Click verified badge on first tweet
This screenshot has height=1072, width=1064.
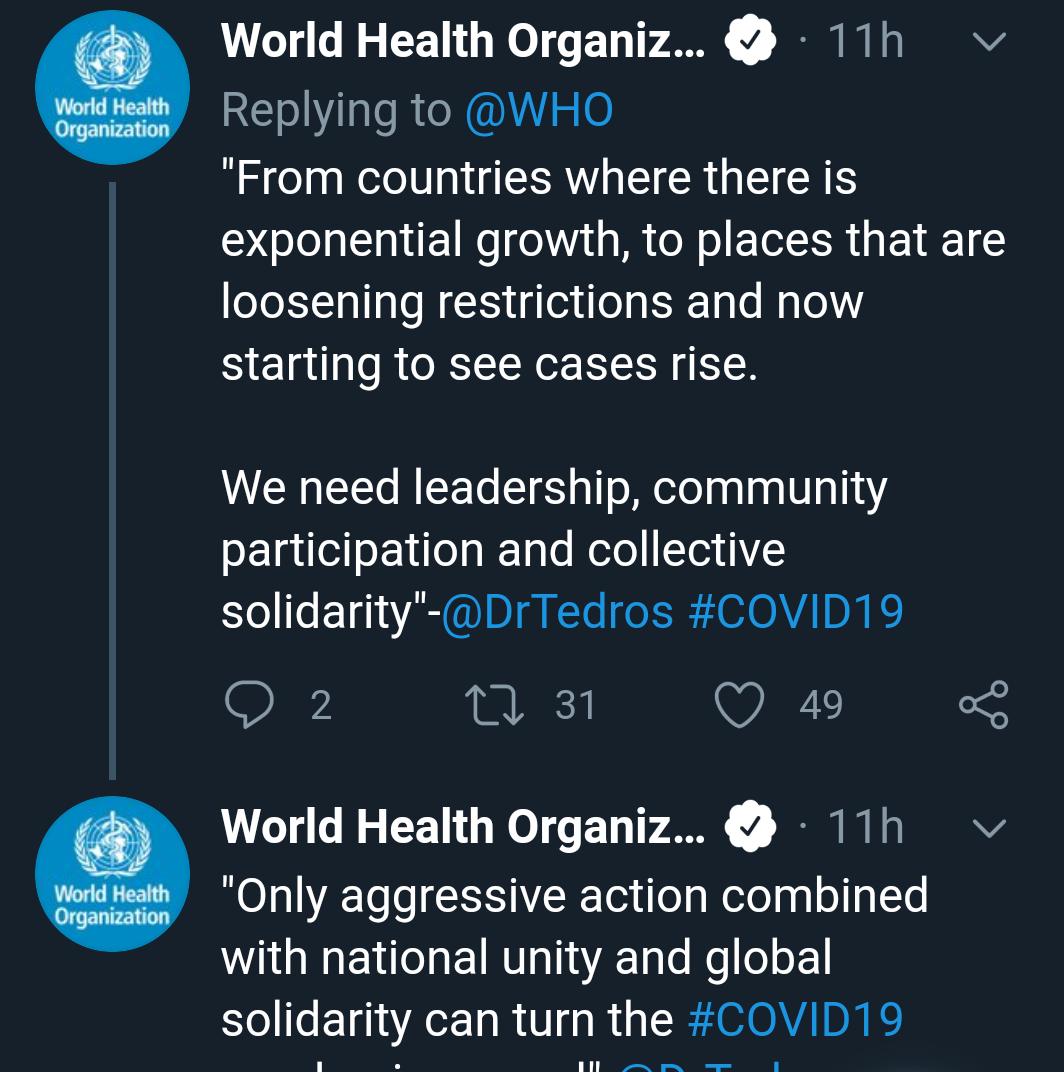[x=750, y=42]
